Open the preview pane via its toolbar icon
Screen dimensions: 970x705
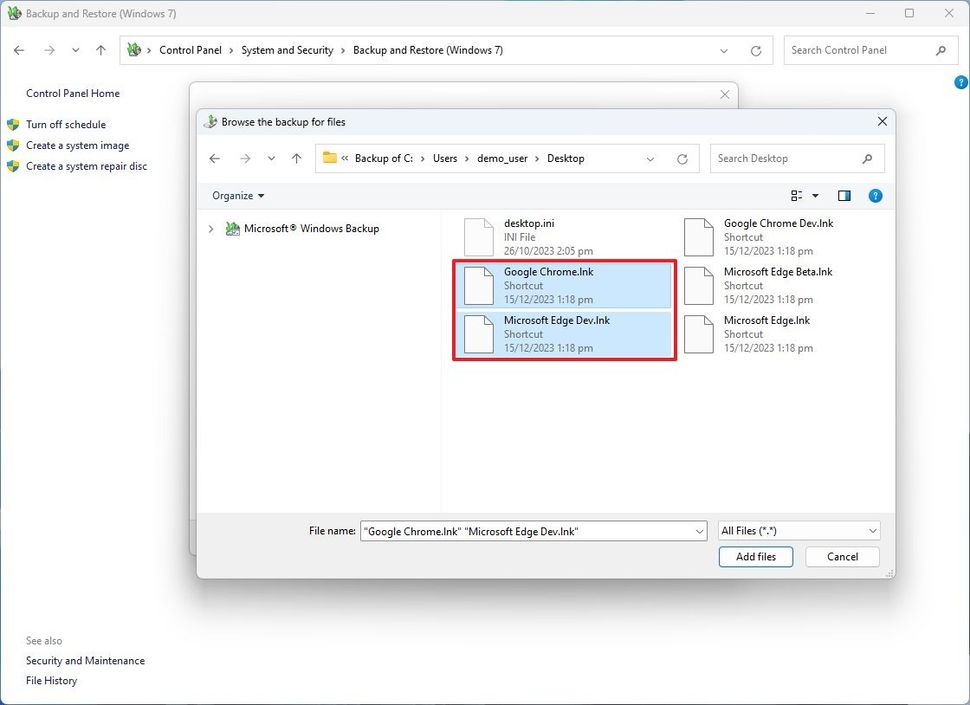coord(843,195)
